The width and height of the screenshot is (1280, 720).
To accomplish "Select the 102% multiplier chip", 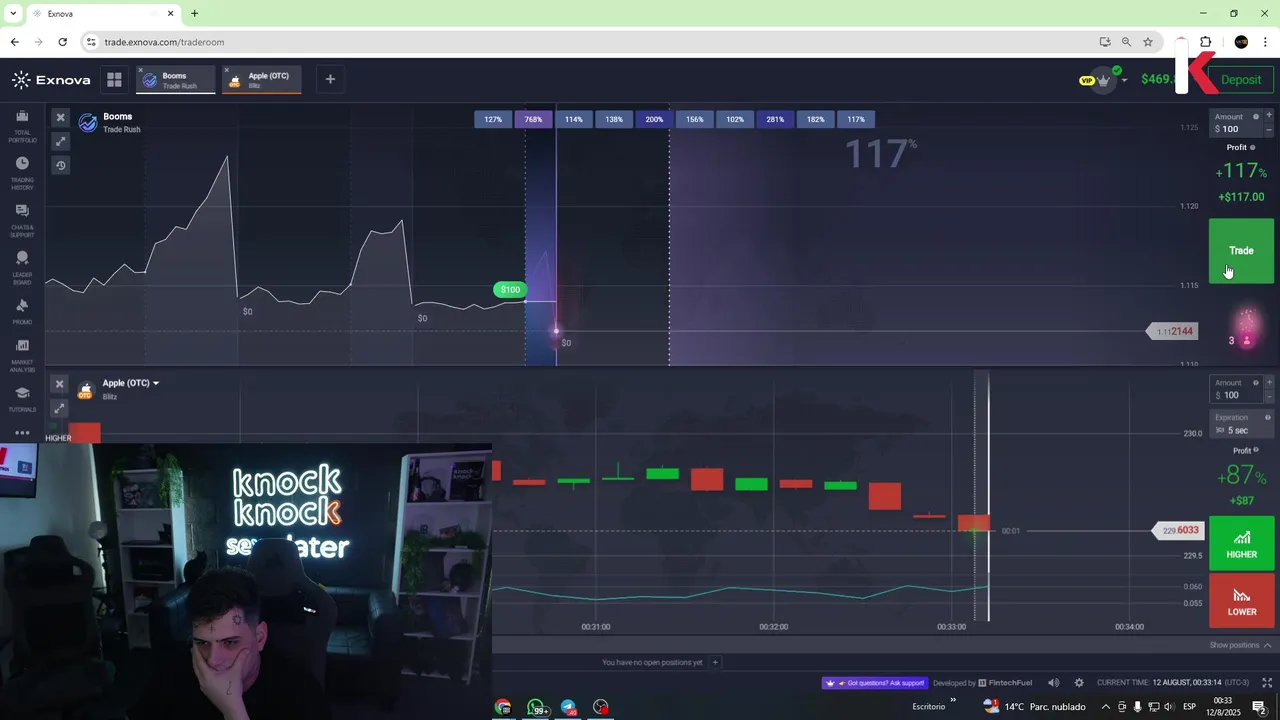I will tap(735, 119).
